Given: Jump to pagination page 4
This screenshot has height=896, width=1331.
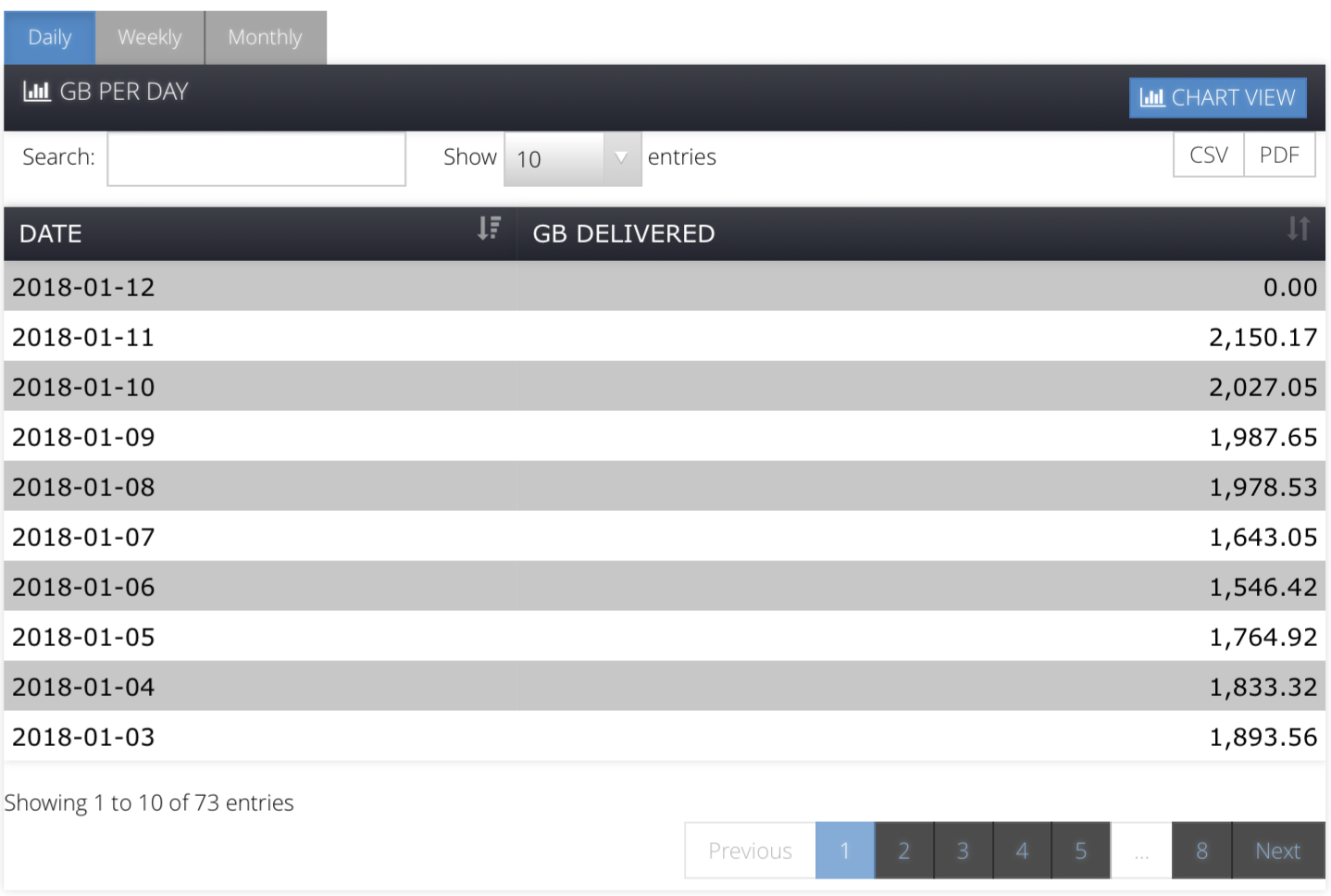Looking at the screenshot, I should tap(1022, 851).
